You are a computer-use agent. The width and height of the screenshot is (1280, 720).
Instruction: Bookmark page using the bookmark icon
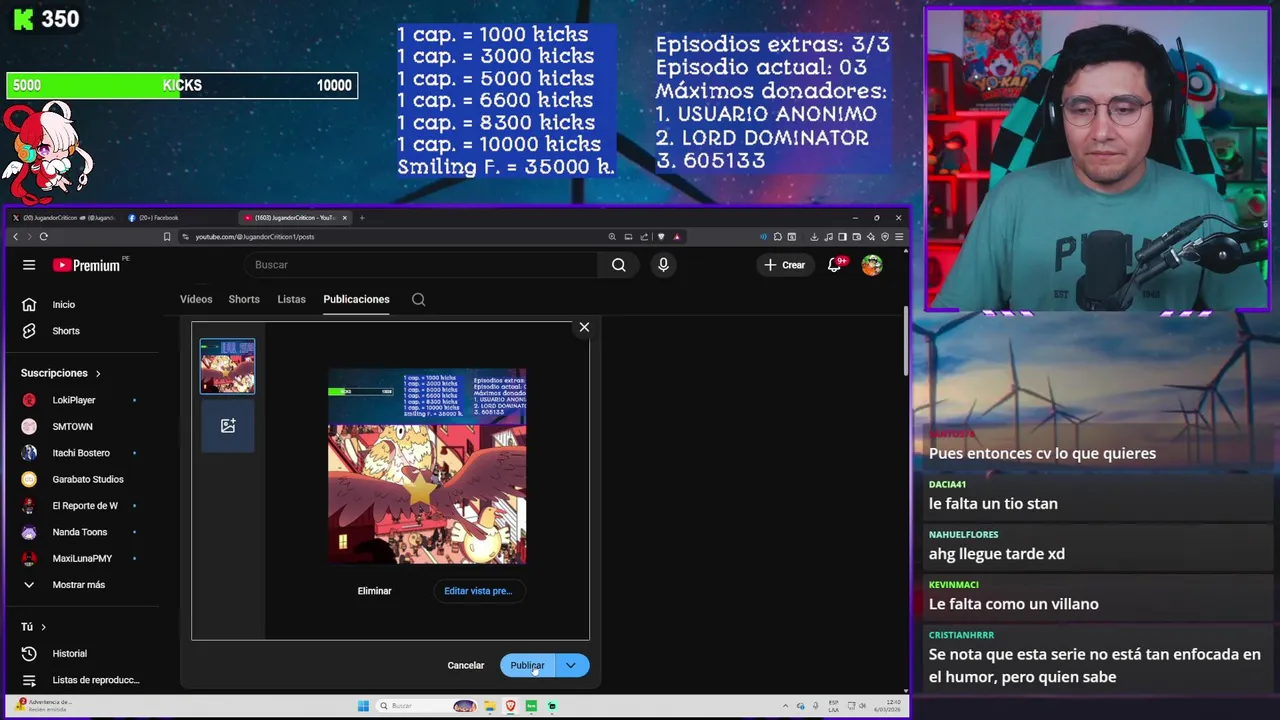[167, 237]
